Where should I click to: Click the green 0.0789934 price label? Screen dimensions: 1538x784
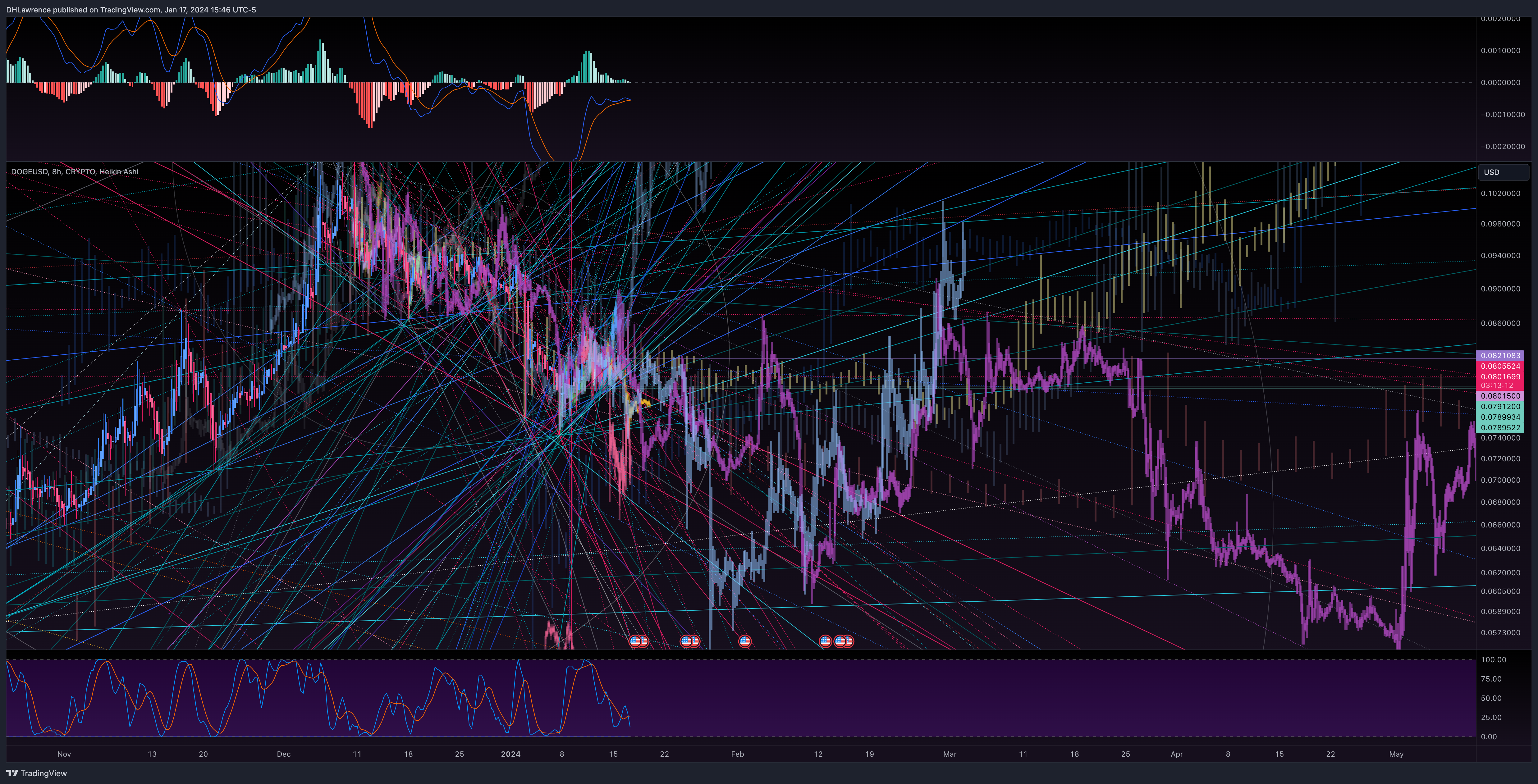click(1500, 417)
